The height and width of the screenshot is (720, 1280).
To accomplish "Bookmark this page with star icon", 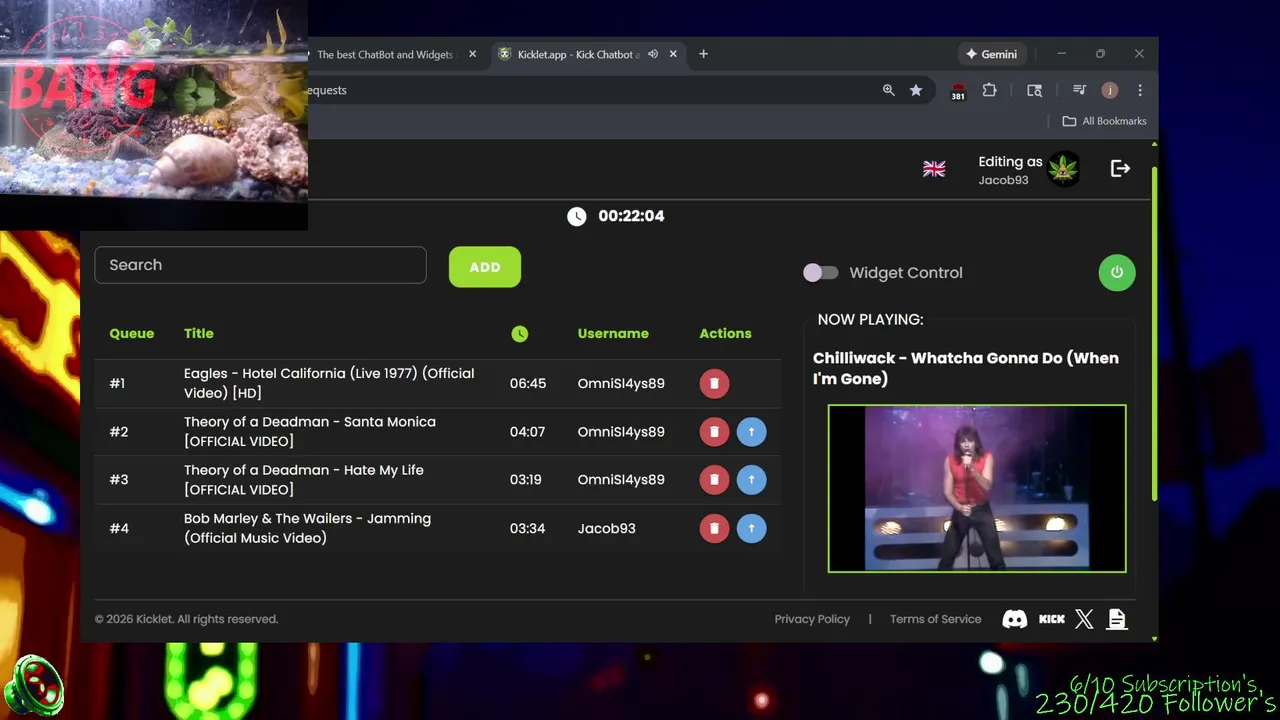I will click(916, 90).
